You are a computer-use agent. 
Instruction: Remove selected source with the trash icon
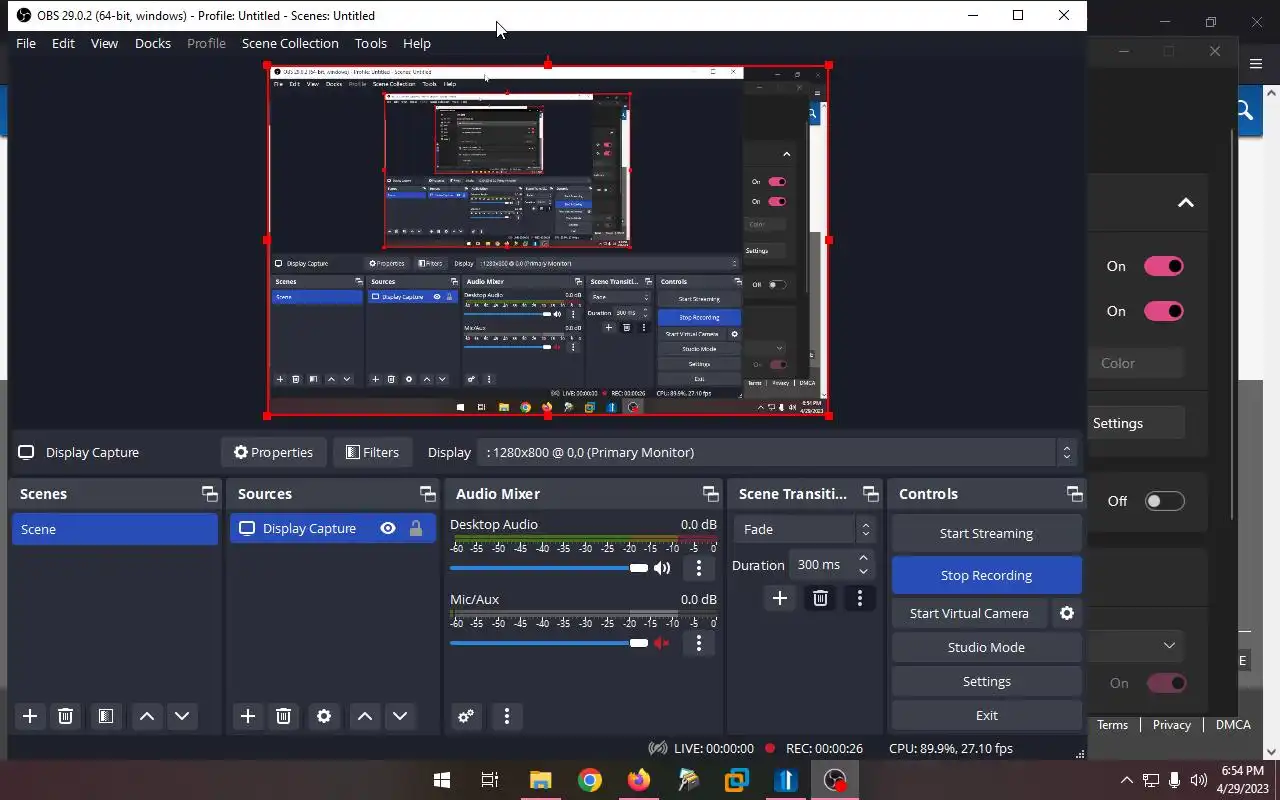click(x=284, y=716)
